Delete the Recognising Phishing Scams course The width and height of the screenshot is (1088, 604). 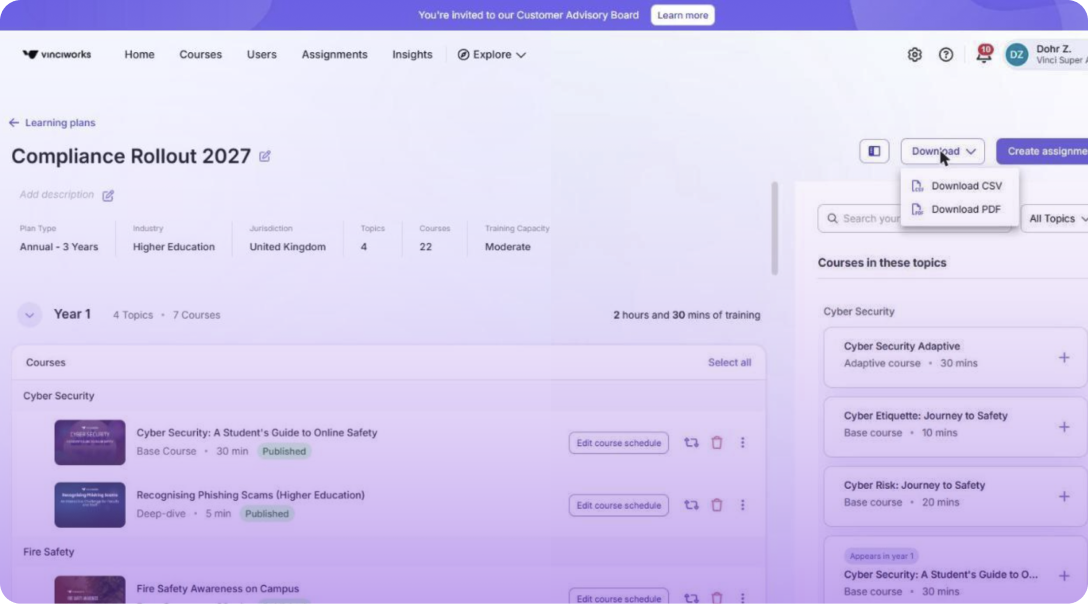[717, 505]
